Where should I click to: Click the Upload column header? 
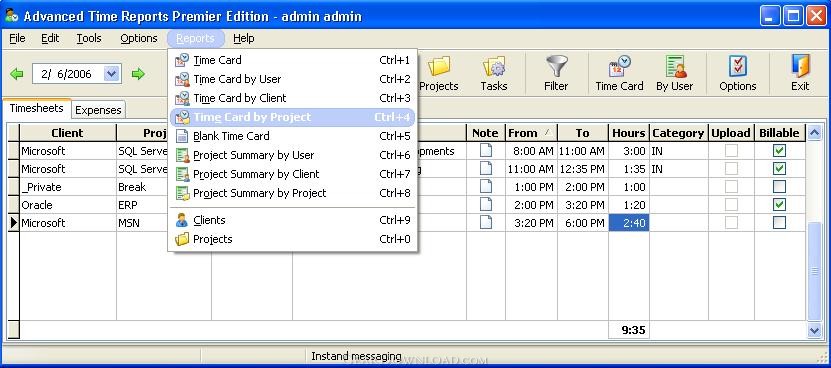[731, 133]
